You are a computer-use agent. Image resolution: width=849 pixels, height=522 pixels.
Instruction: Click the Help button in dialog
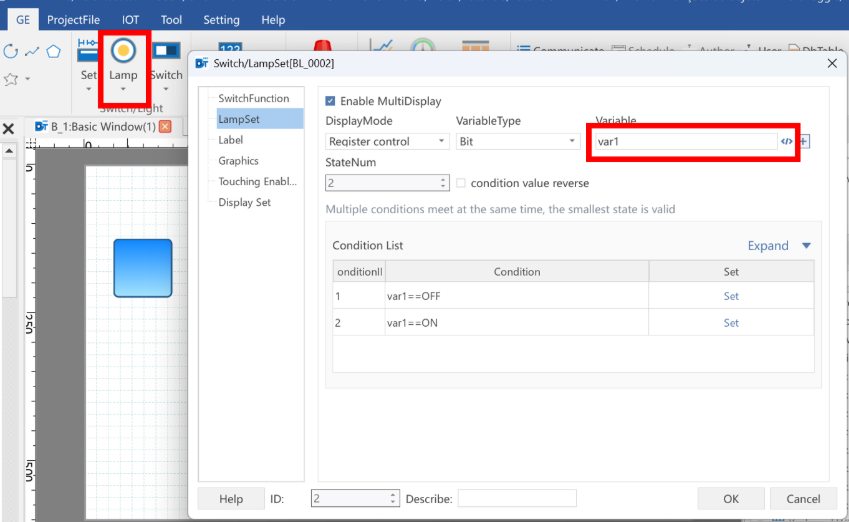tap(231, 499)
